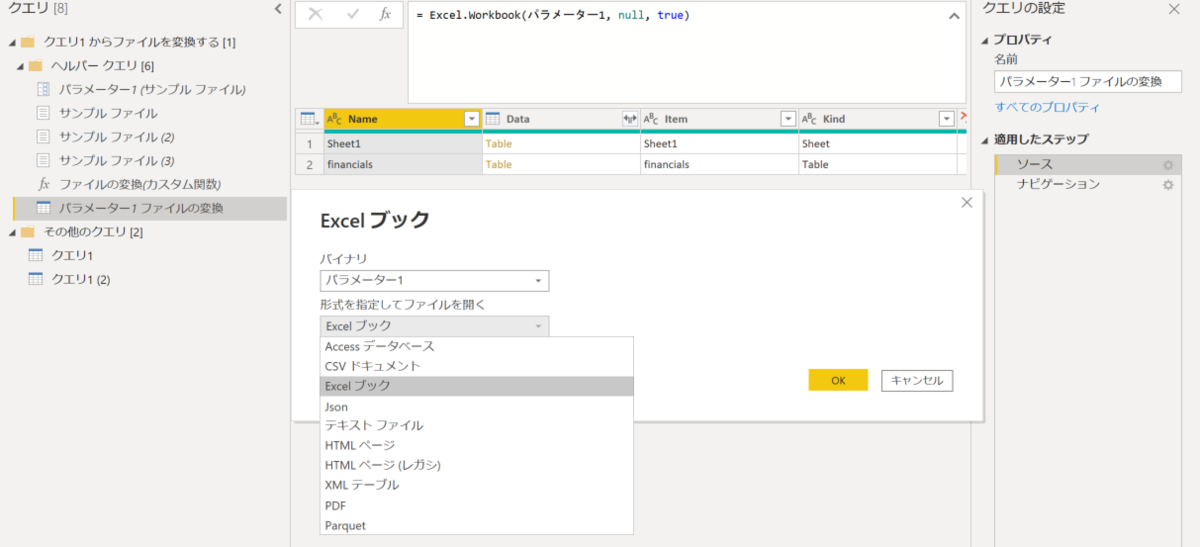
Task: Select the サンプル ファイル (3) query
Action: point(116,161)
